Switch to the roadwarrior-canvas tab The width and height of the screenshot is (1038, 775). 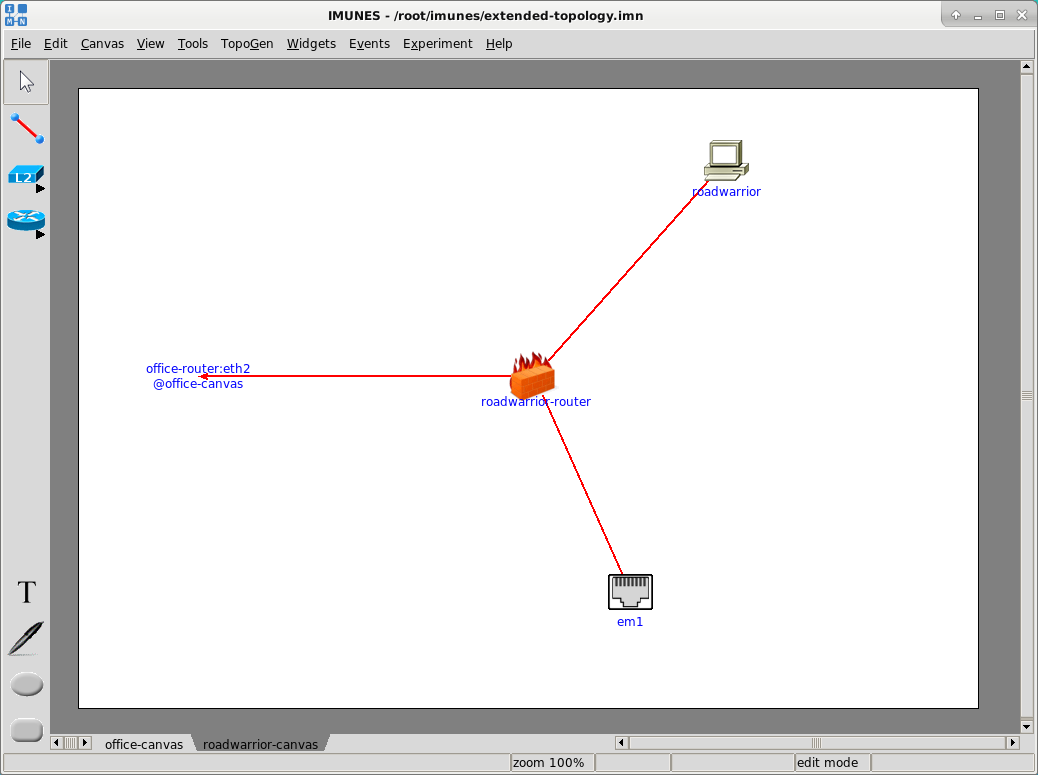tap(260, 744)
